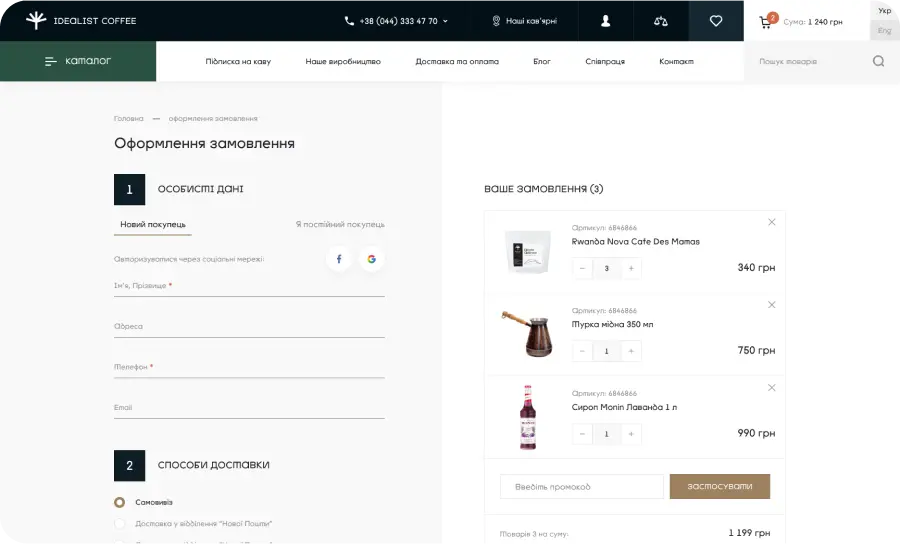The height and width of the screenshot is (544, 900).
Task: Click the search magnifier icon
Action: (878, 61)
